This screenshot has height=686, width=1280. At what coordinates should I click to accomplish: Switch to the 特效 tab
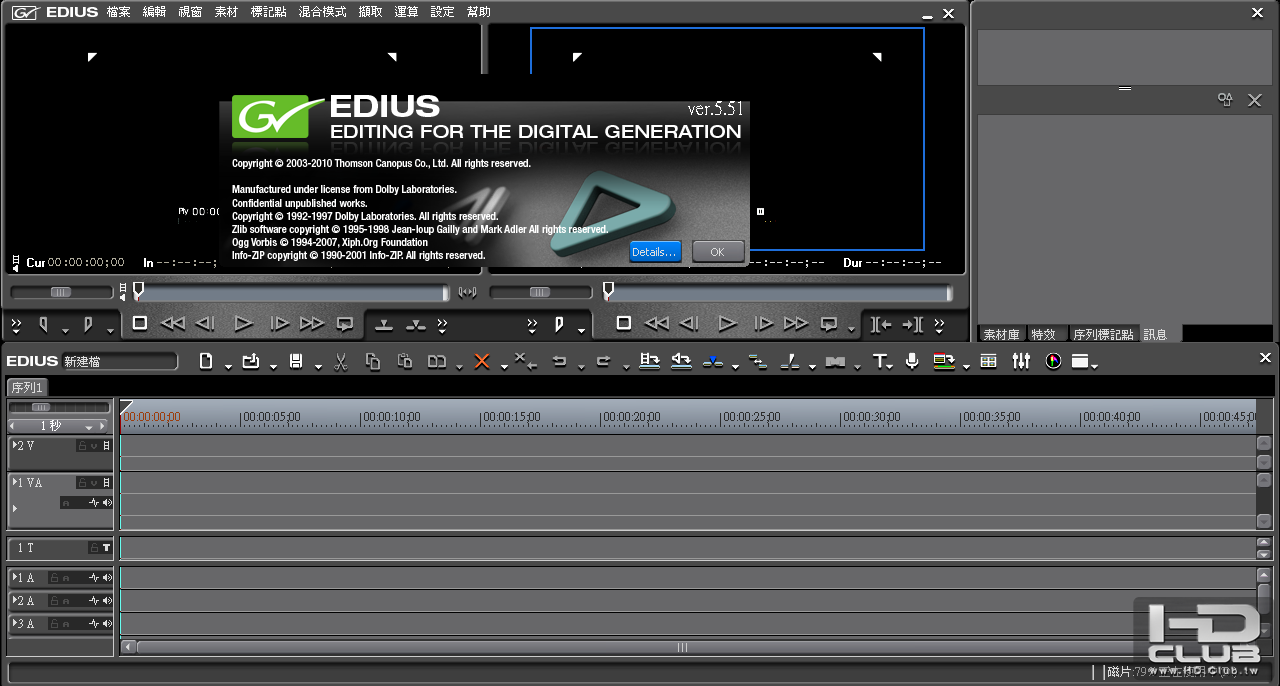[1044, 334]
